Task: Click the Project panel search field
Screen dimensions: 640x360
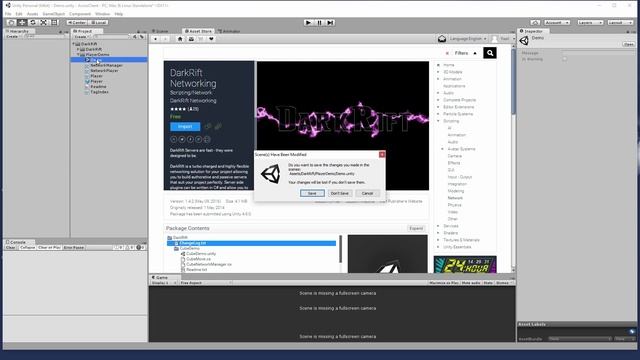Action: [x=112, y=37]
